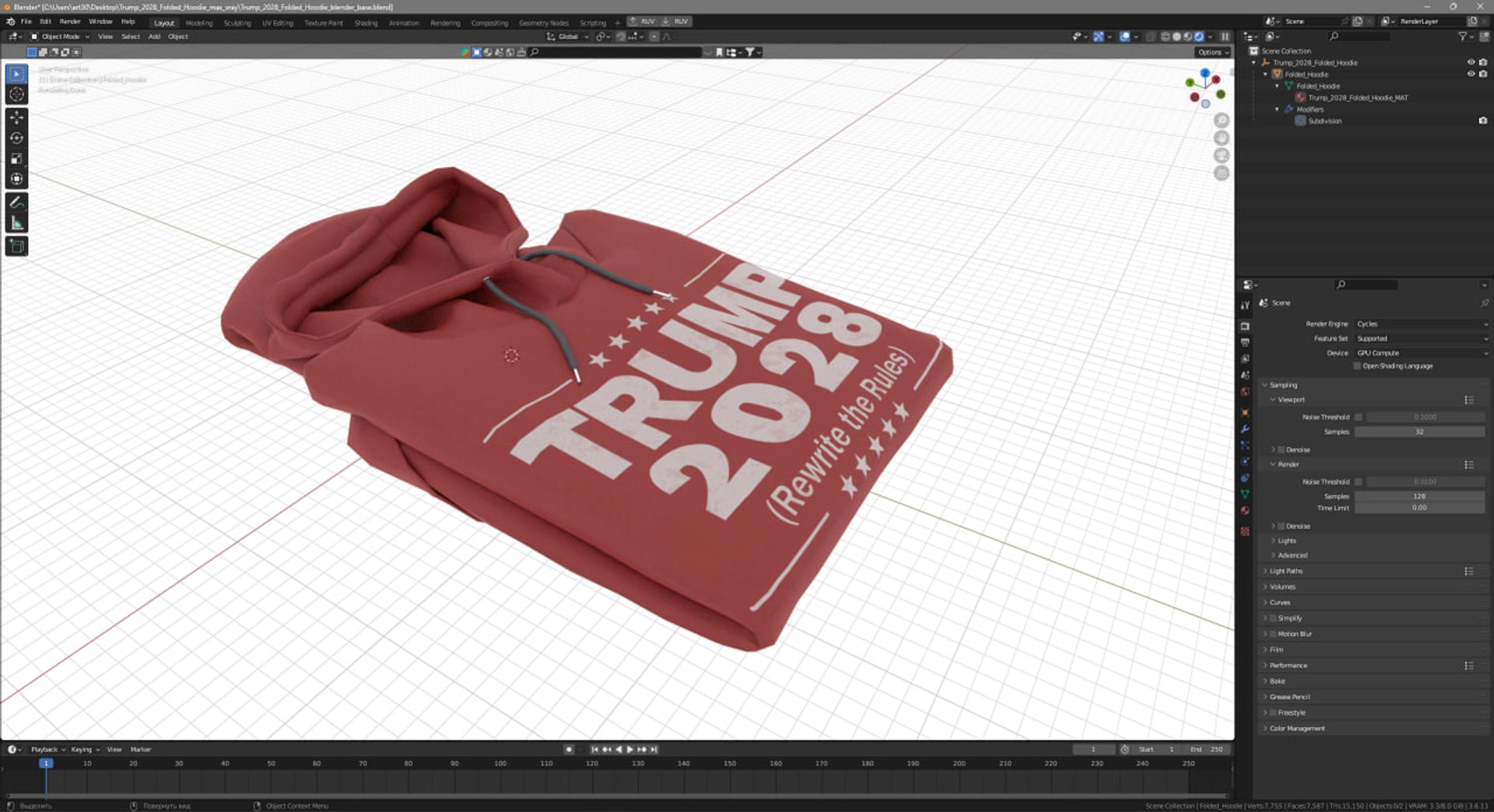
Task: Switch to the UV Editing workspace tab
Action: tap(278, 23)
